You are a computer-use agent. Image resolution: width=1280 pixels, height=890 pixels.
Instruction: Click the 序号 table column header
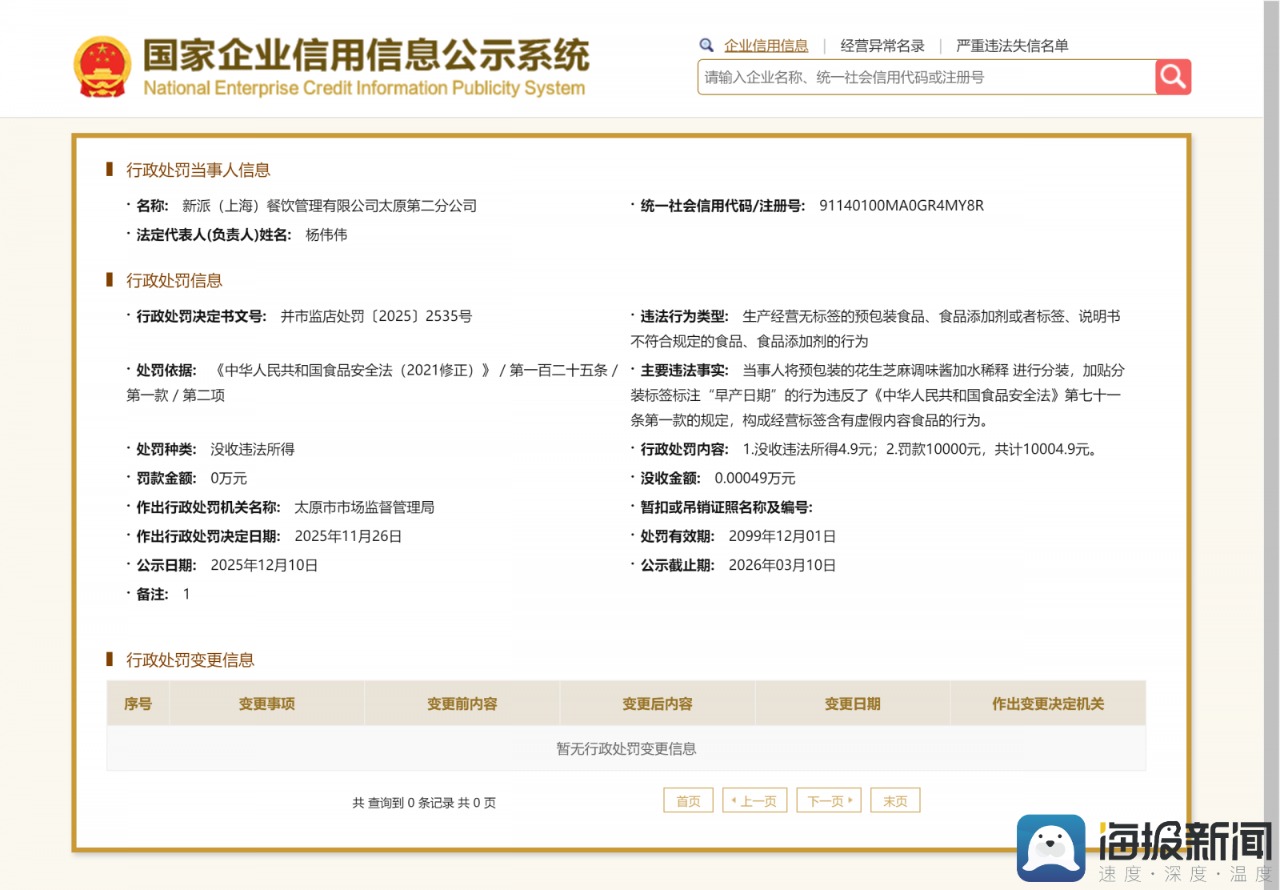point(137,703)
